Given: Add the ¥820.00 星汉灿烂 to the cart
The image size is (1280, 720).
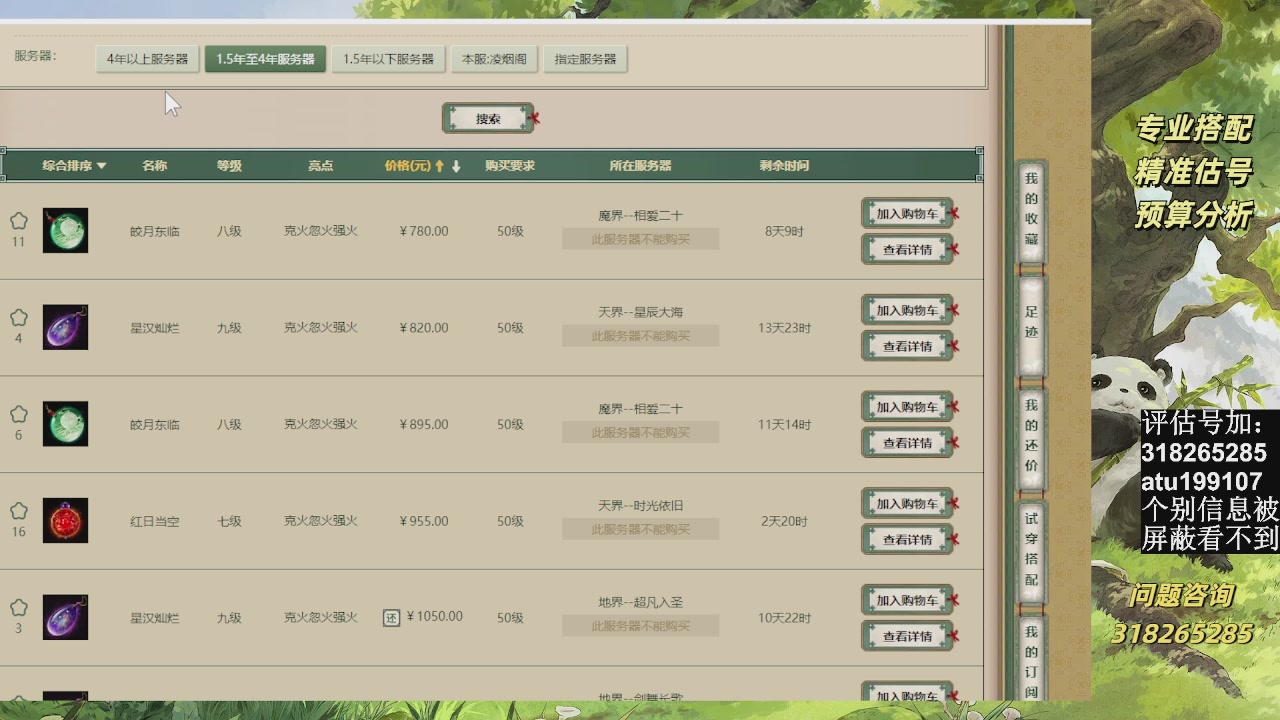Looking at the screenshot, I should tap(907, 311).
